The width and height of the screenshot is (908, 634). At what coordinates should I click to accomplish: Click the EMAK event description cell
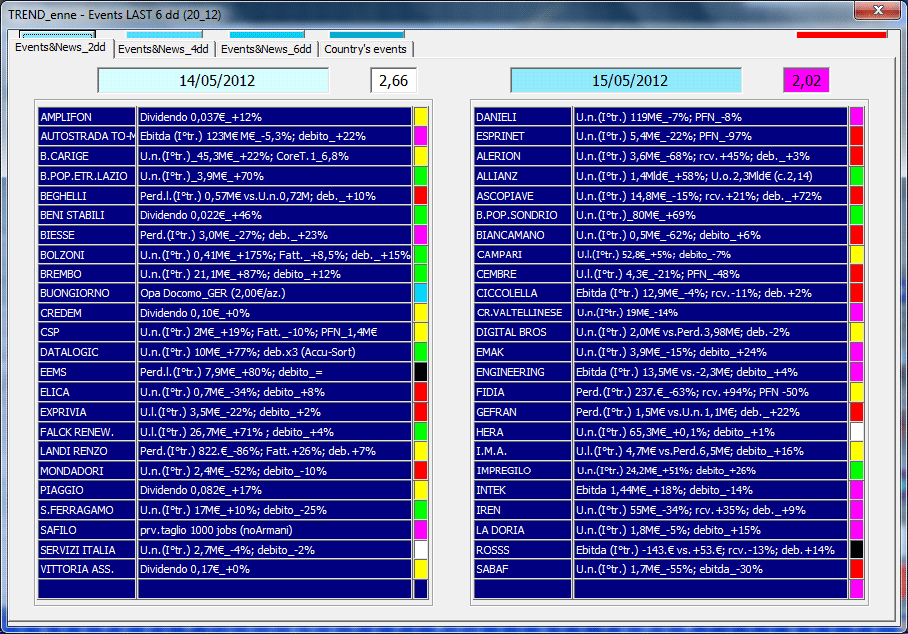pyautogui.click(x=711, y=351)
